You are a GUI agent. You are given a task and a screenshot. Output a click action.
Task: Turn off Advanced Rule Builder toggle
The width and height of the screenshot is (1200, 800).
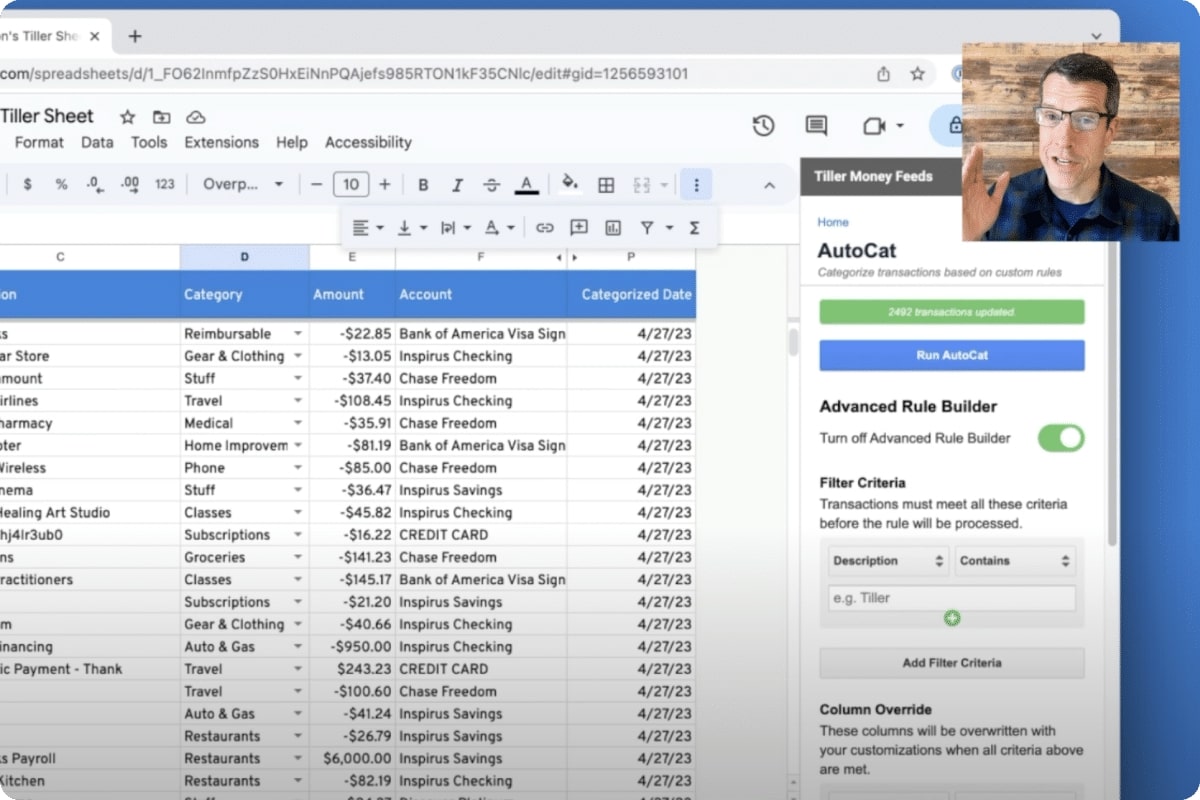pos(1061,438)
